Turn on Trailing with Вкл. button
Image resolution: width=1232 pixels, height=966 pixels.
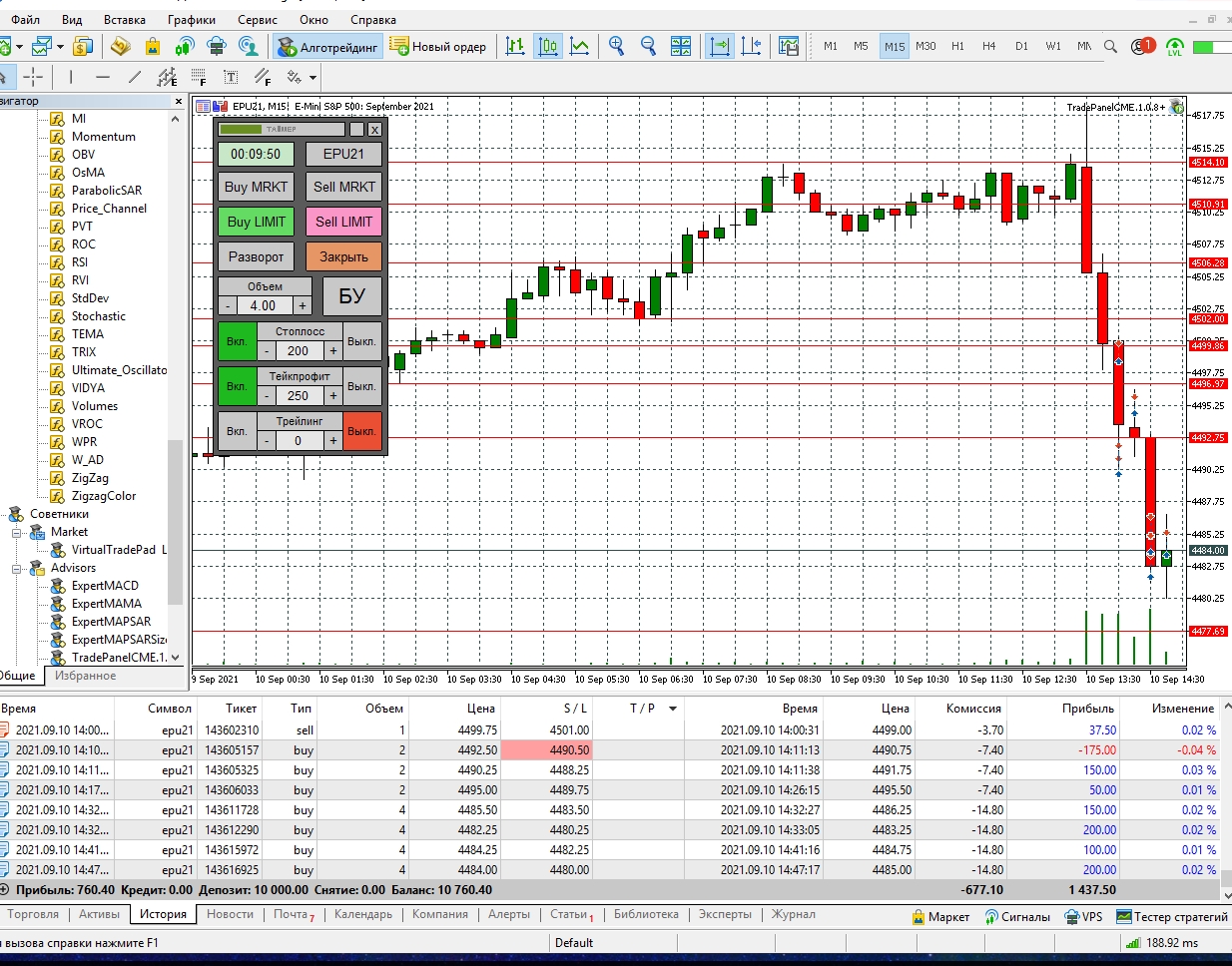(x=237, y=431)
